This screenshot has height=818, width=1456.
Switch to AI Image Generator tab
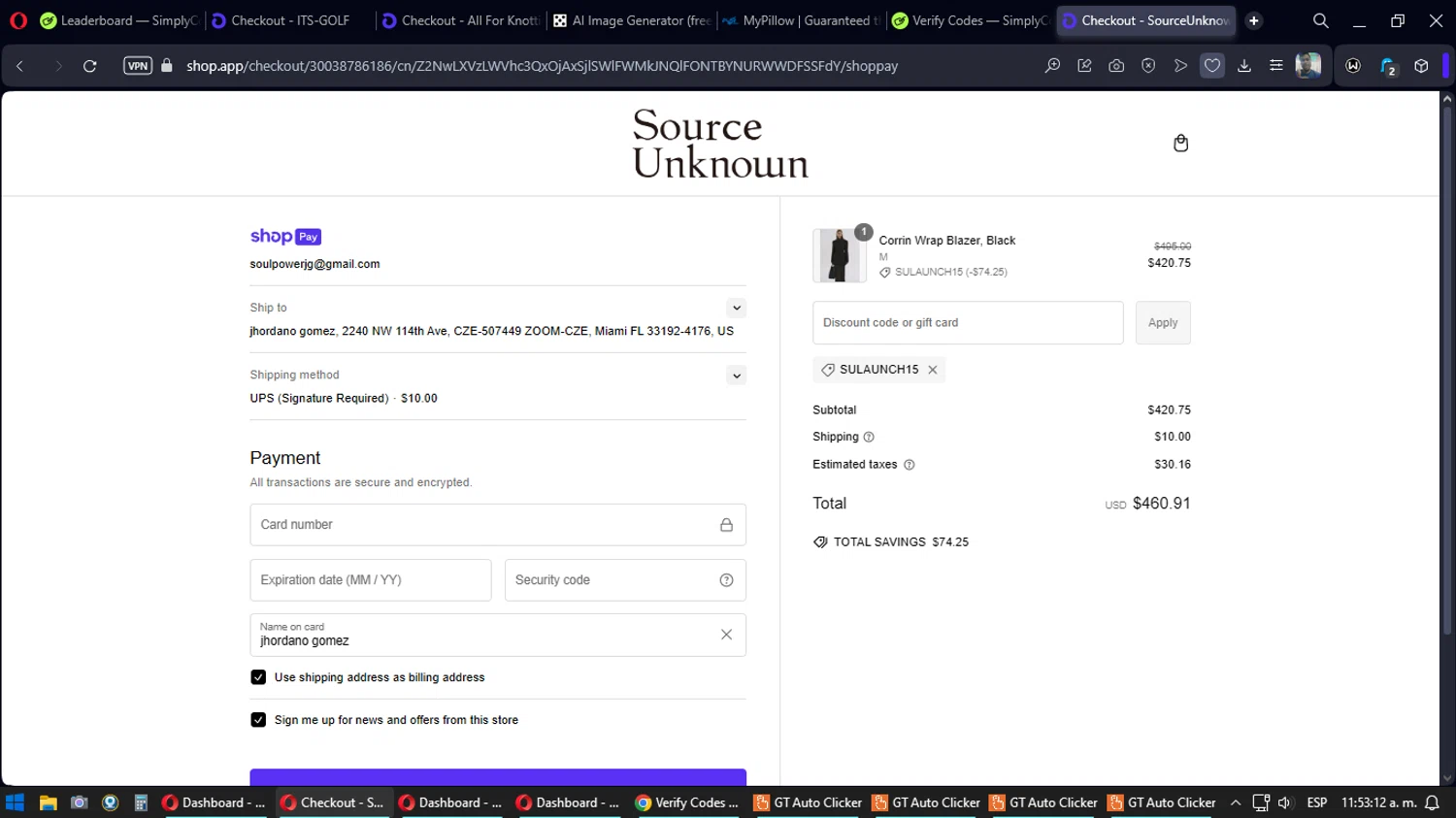coord(631,20)
